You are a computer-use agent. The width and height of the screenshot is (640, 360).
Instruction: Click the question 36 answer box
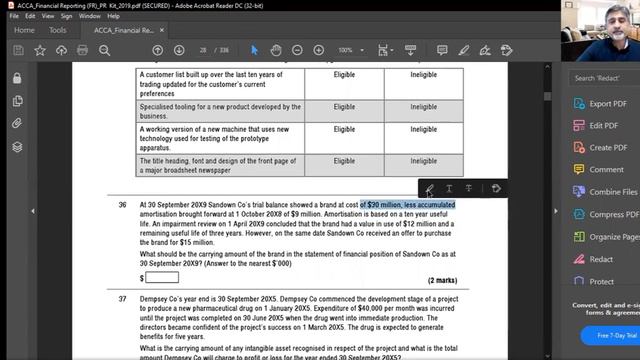point(162,278)
